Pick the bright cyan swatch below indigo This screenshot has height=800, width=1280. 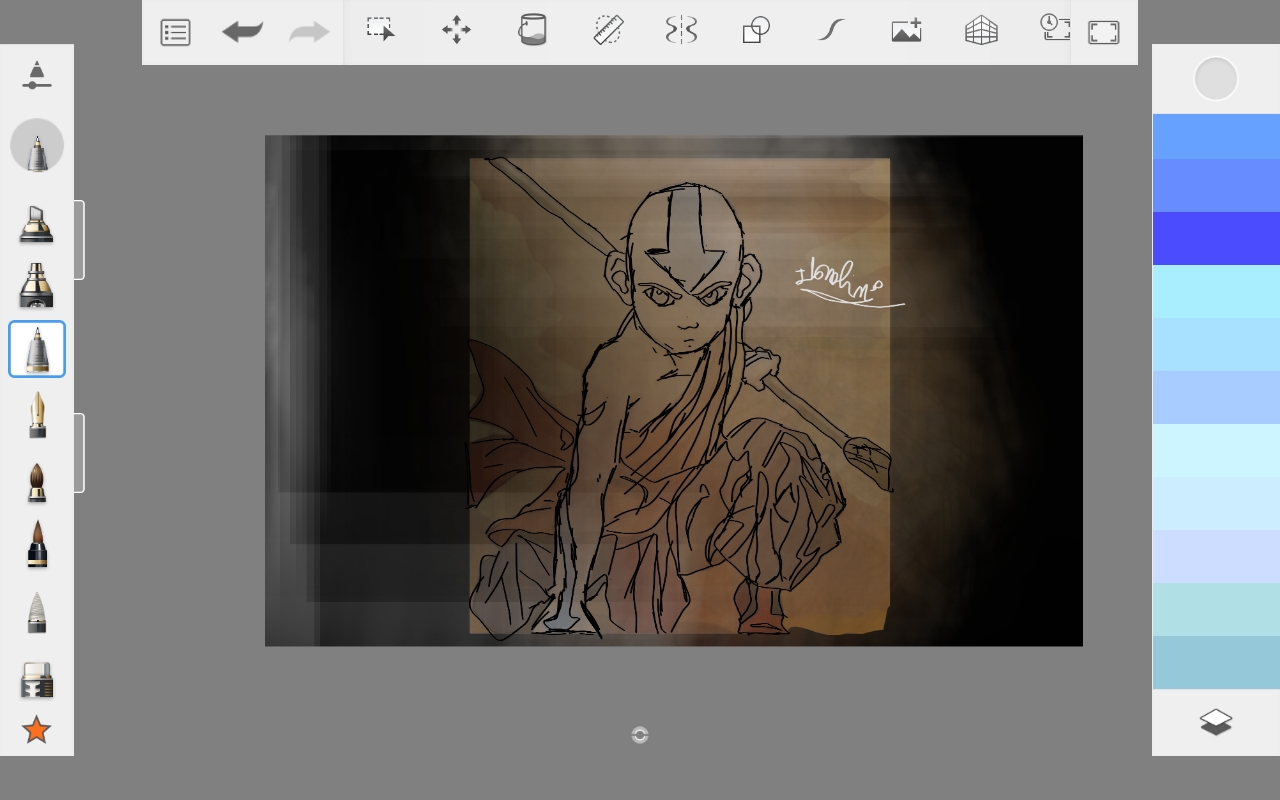click(x=1216, y=291)
